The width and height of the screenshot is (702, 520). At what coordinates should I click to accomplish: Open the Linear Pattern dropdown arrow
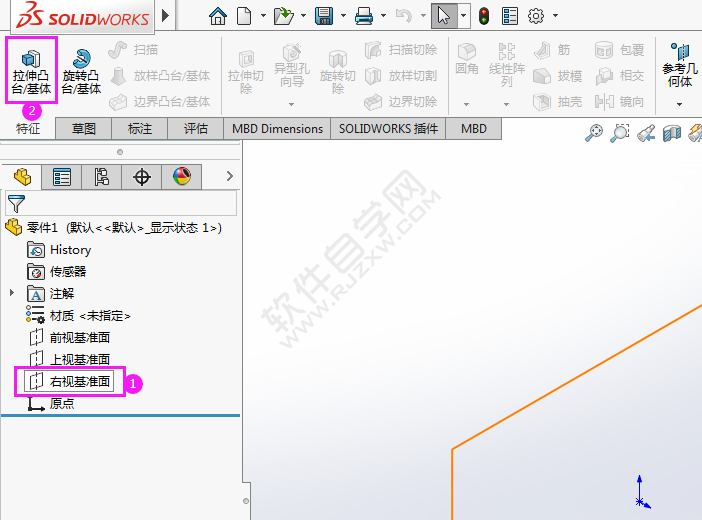506,104
